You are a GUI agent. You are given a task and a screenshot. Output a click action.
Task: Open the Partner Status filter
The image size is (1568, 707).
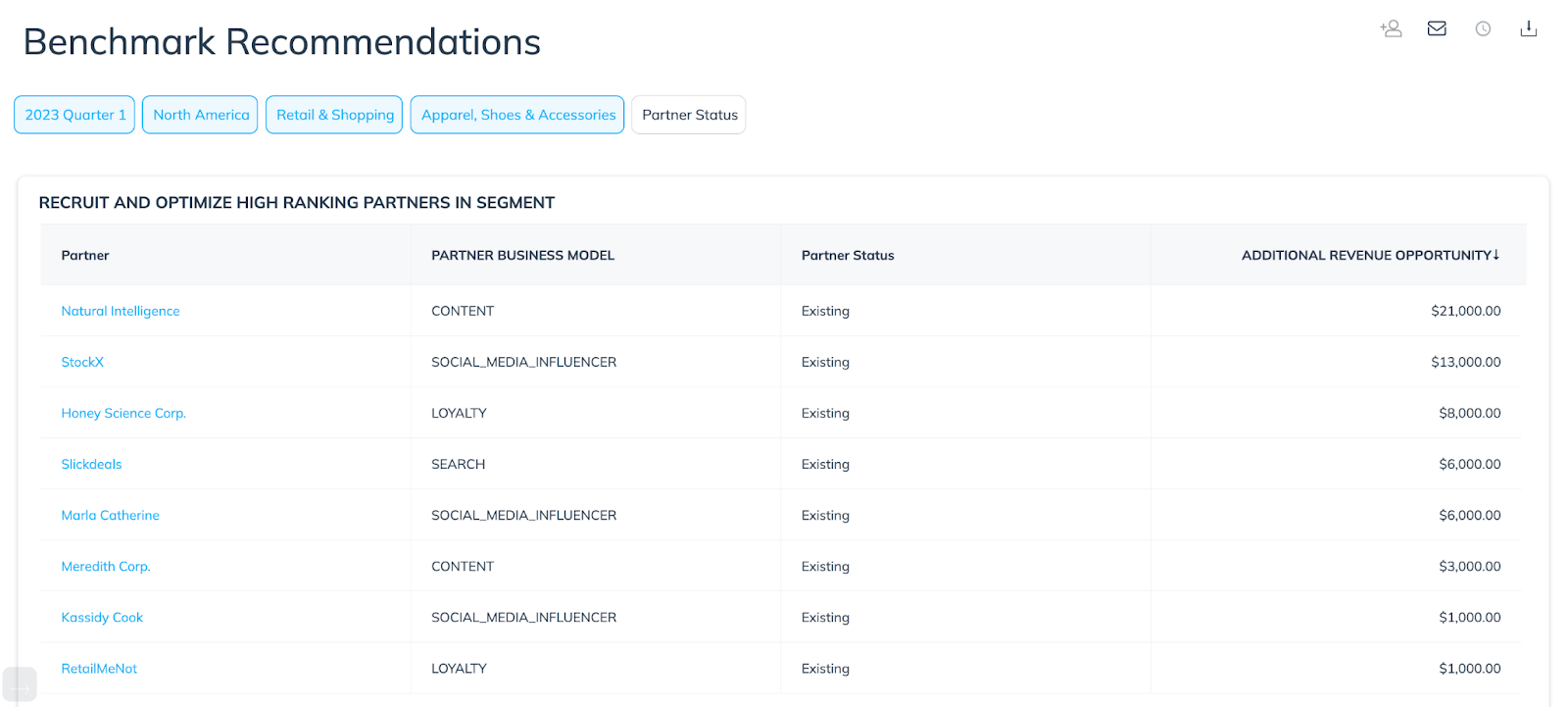[x=689, y=115]
